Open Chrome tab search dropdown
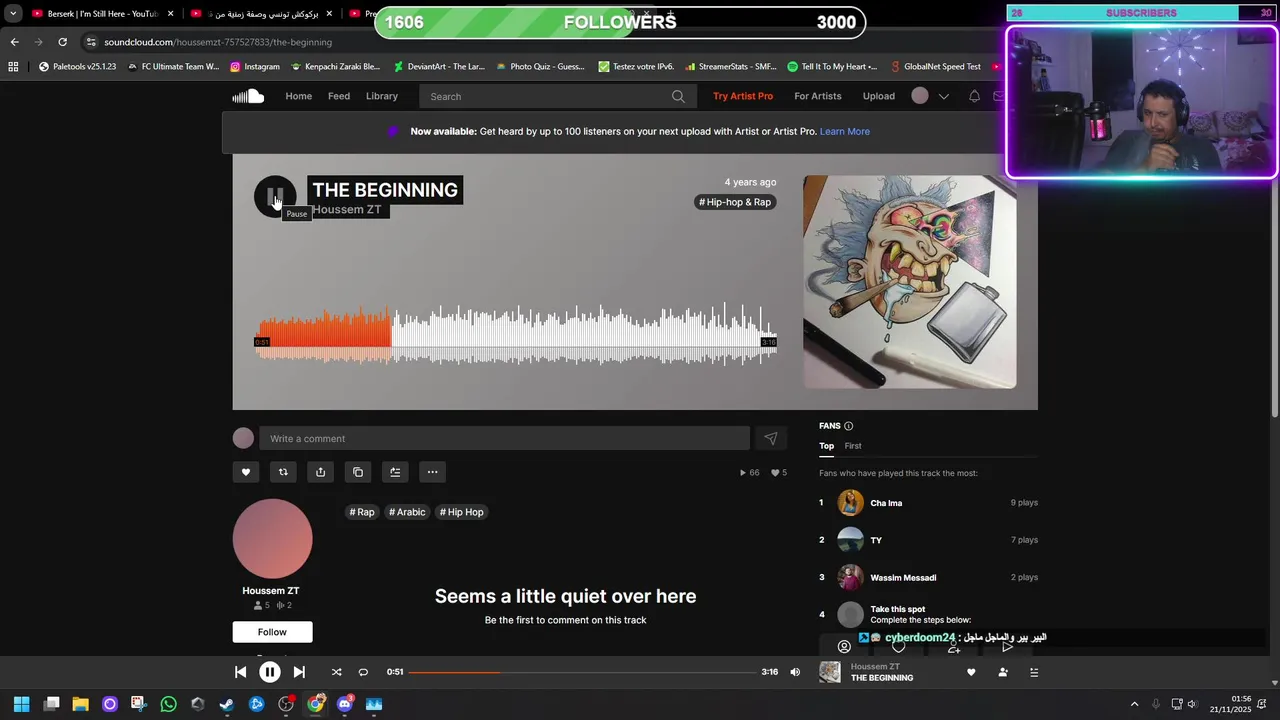Screen dimensions: 1280x720 11,14
